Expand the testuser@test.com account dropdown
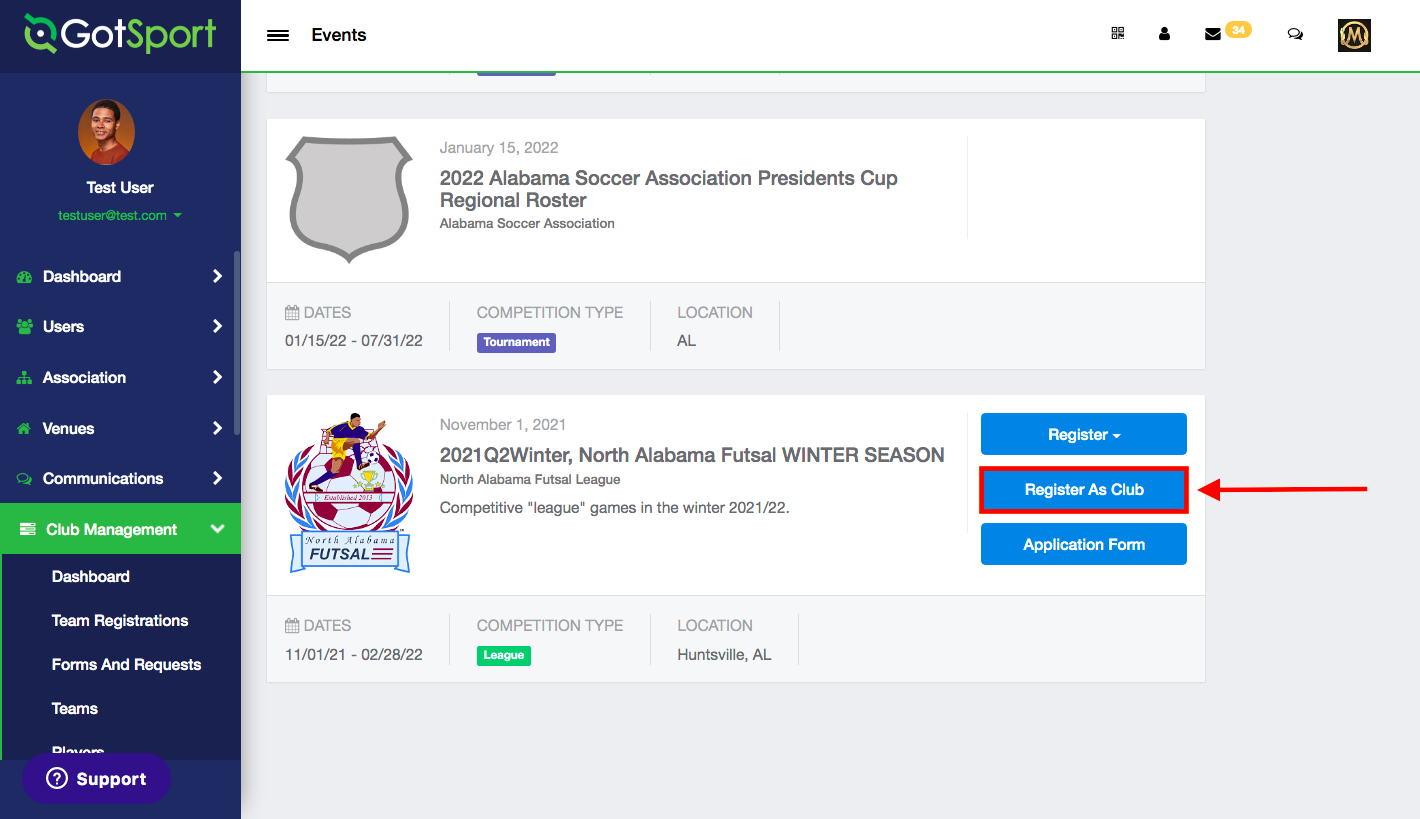 pos(120,215)
